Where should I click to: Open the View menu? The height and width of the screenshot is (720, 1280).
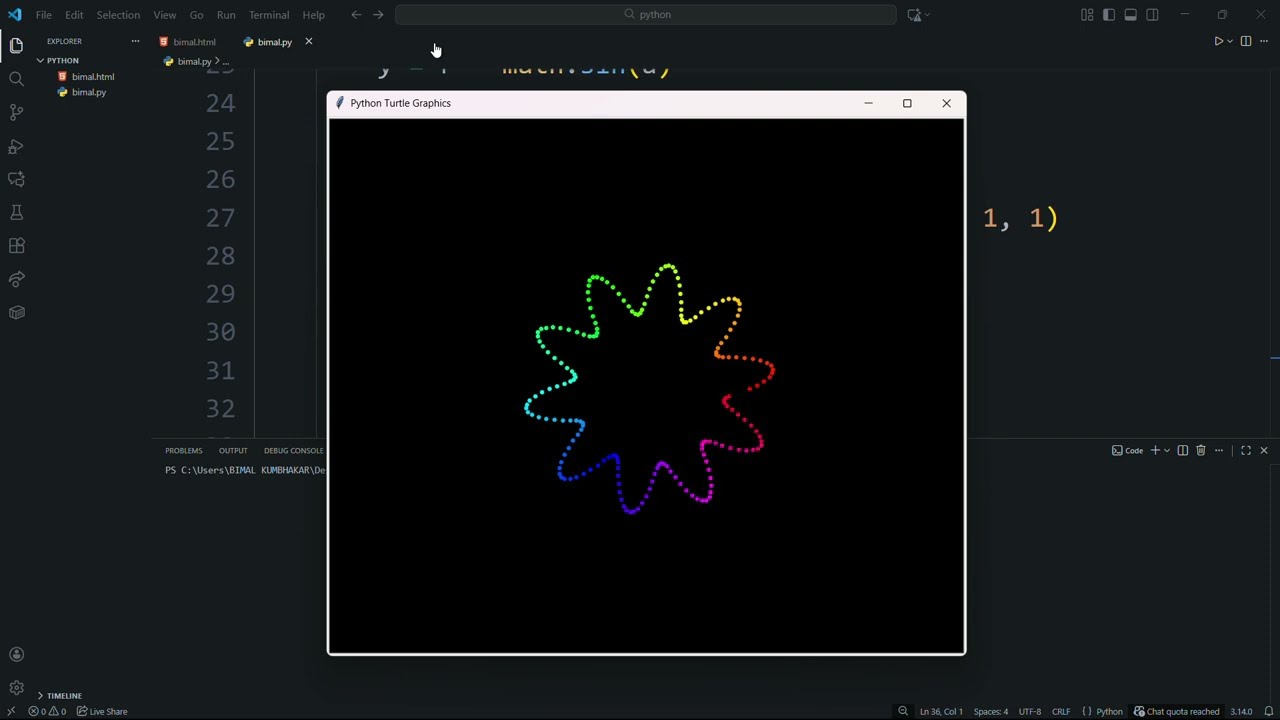click(165, 15)
